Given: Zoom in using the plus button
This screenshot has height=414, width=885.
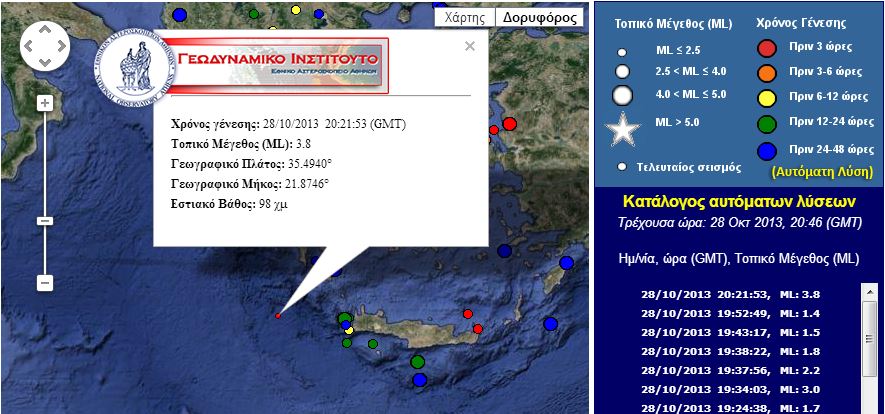Looking at the screenshot, I should [x=44, y=103].
